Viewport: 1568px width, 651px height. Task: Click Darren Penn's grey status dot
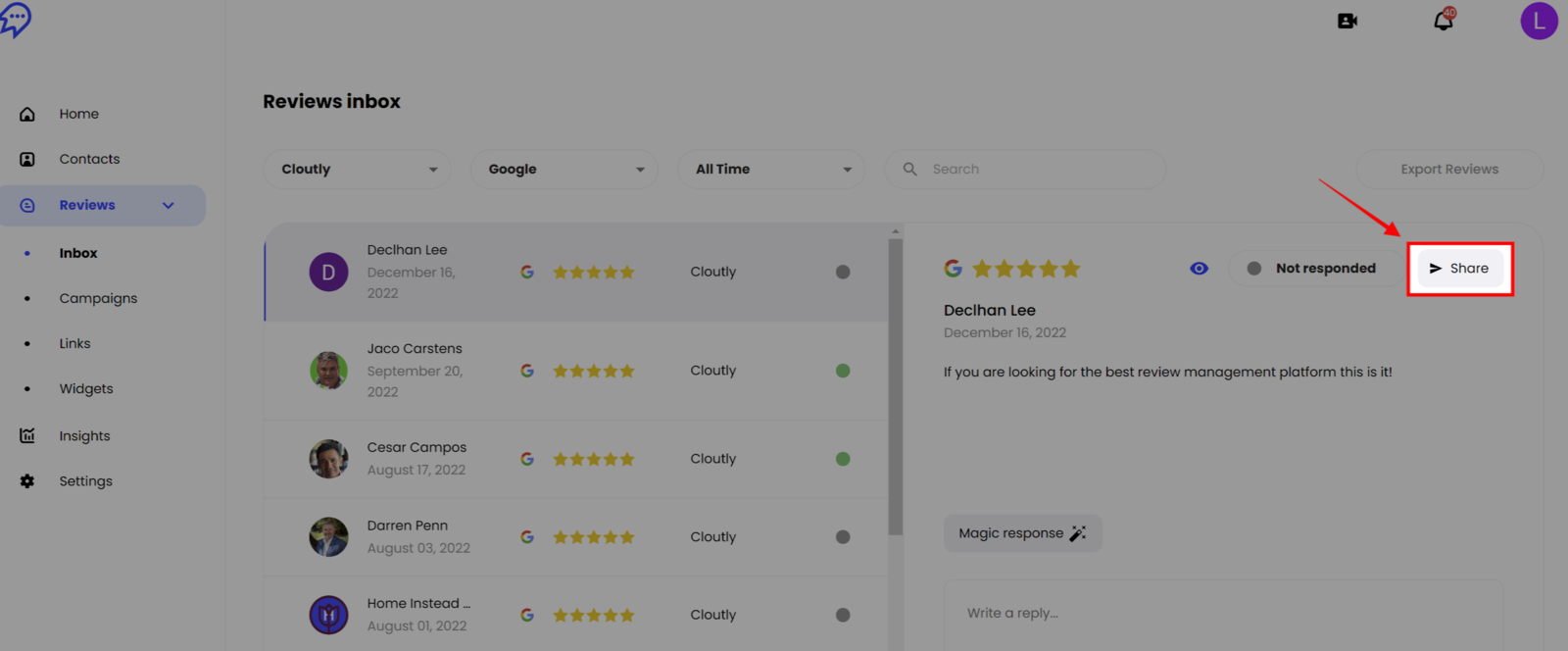click(843, 537)
